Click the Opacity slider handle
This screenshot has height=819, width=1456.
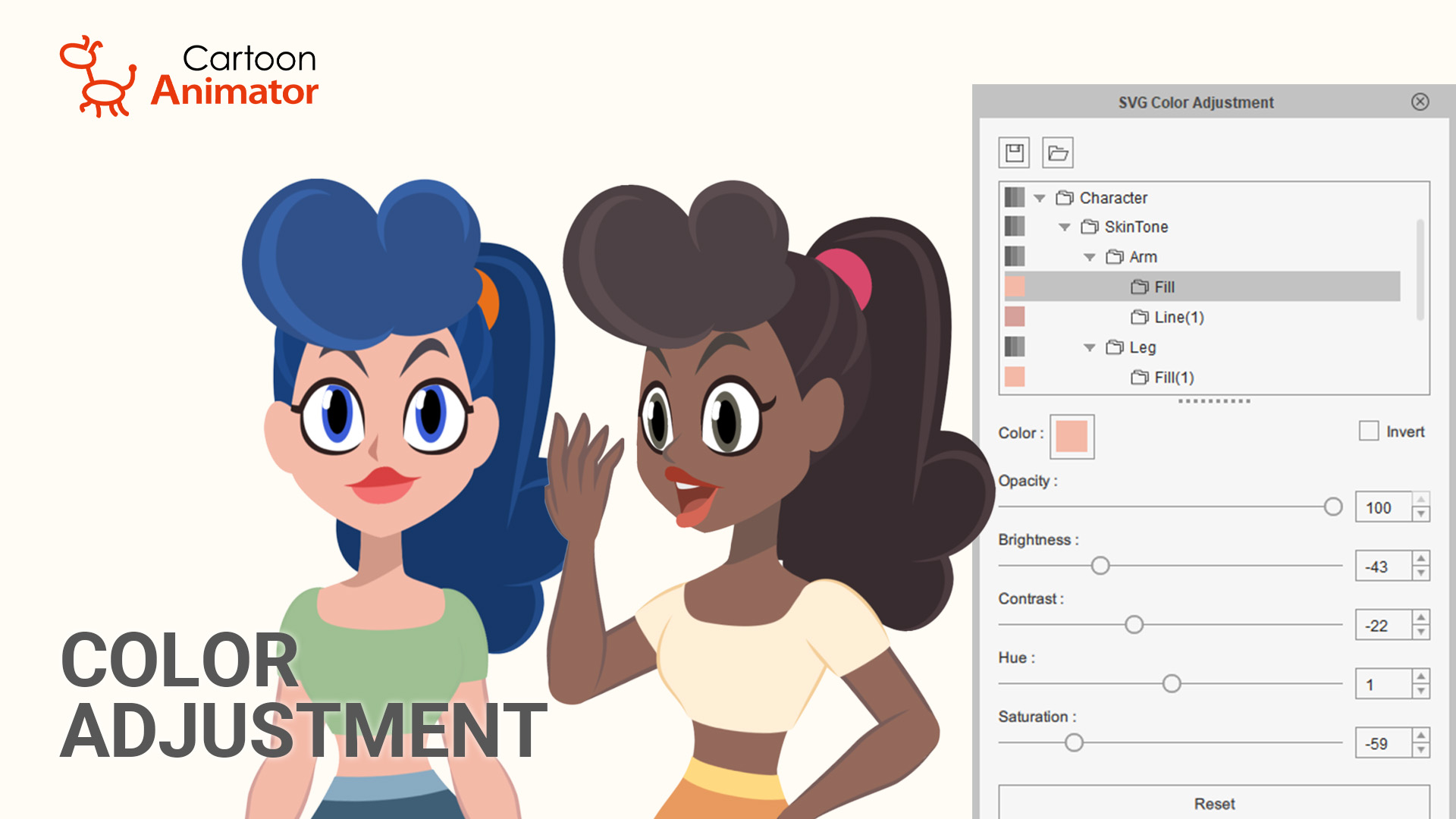click(x=1333, y=507)
